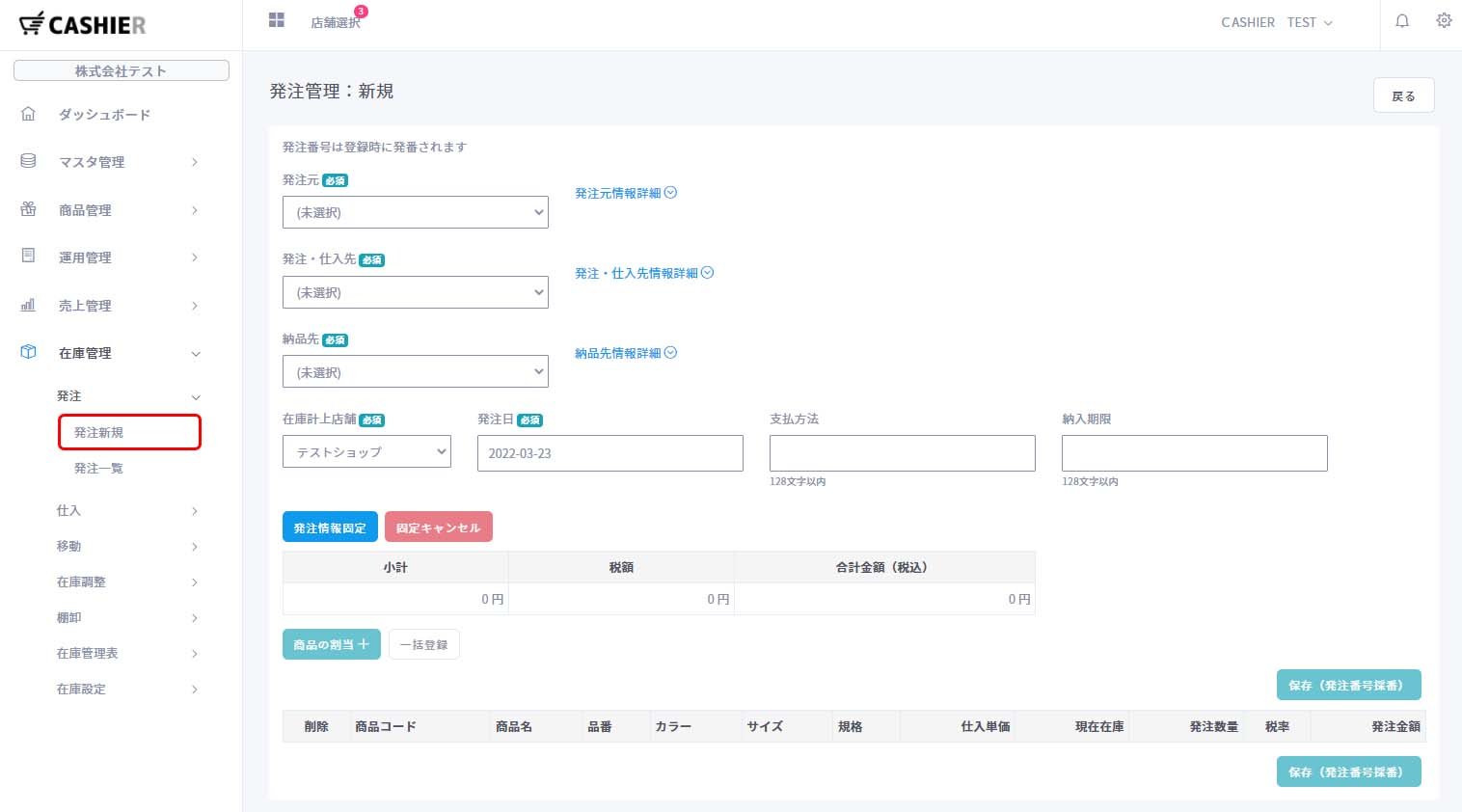This screenshot has height=812, width=1462.
Task: Click the 支払方法 input field
Action: (x=903, y=453)
